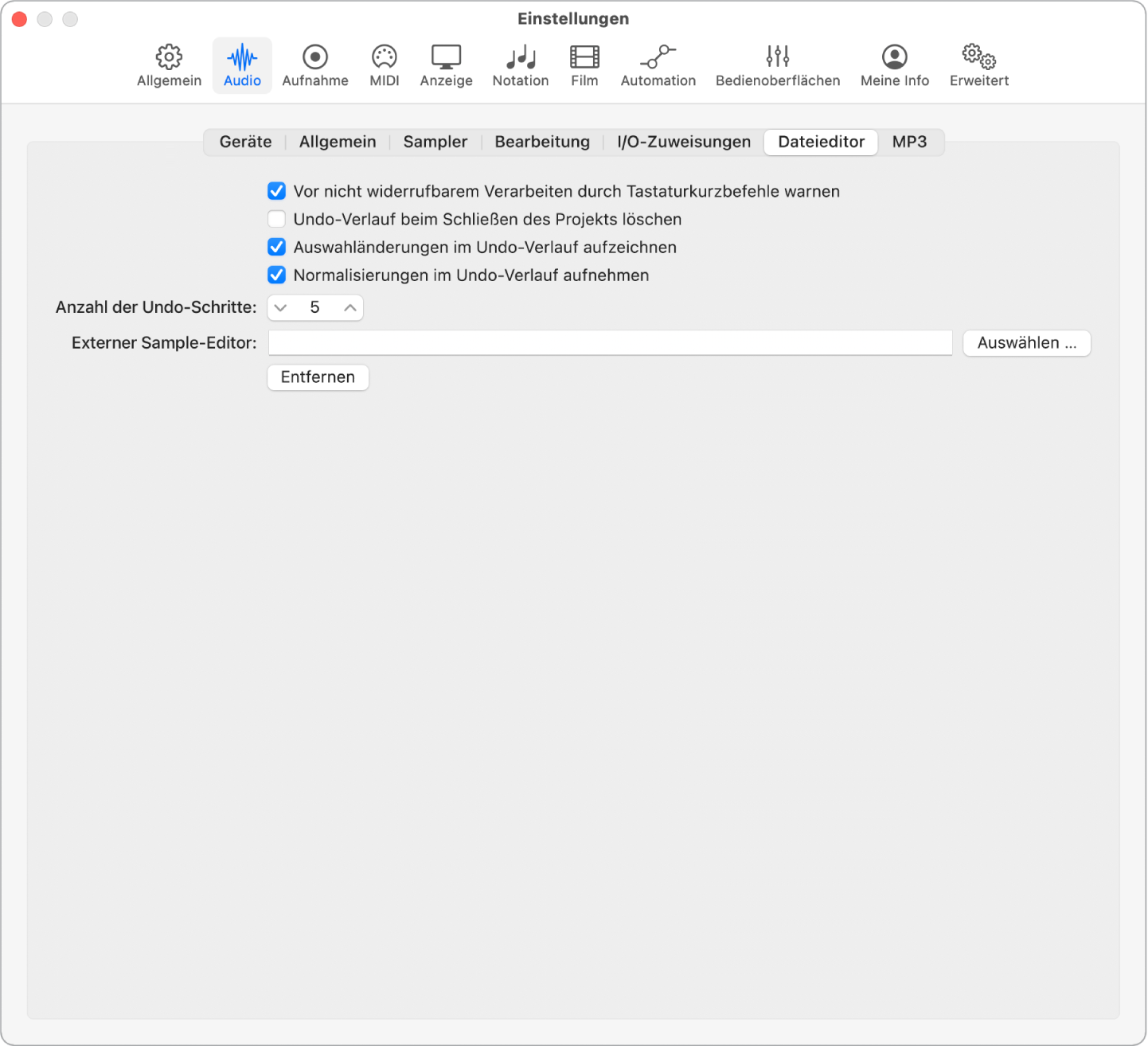Select the Dateieditor tab
The height and width of the screenshot is (1046, 1148).
[x=821, y=142]
